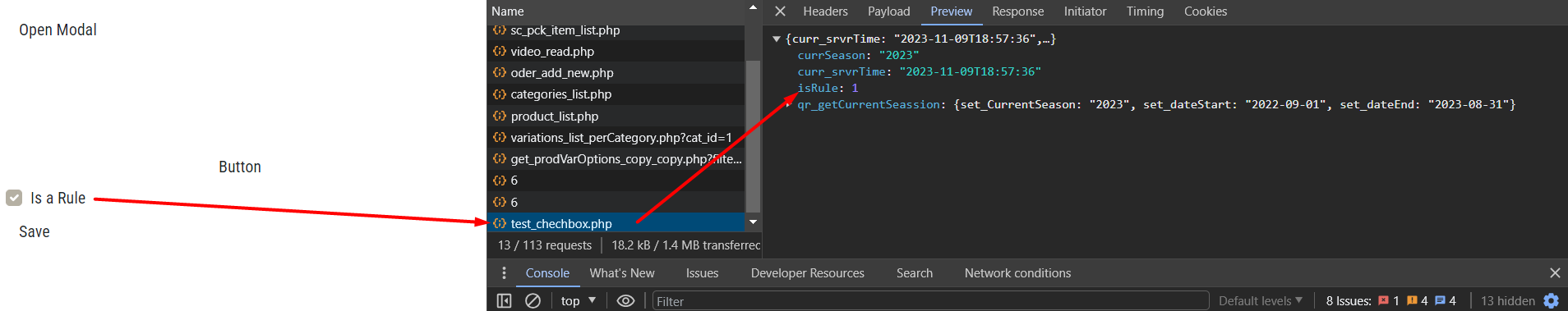This screenshot has width=1568, height=311.
Task: Open the Developer Resources drawer tab
Action: [x=808, y=273]
